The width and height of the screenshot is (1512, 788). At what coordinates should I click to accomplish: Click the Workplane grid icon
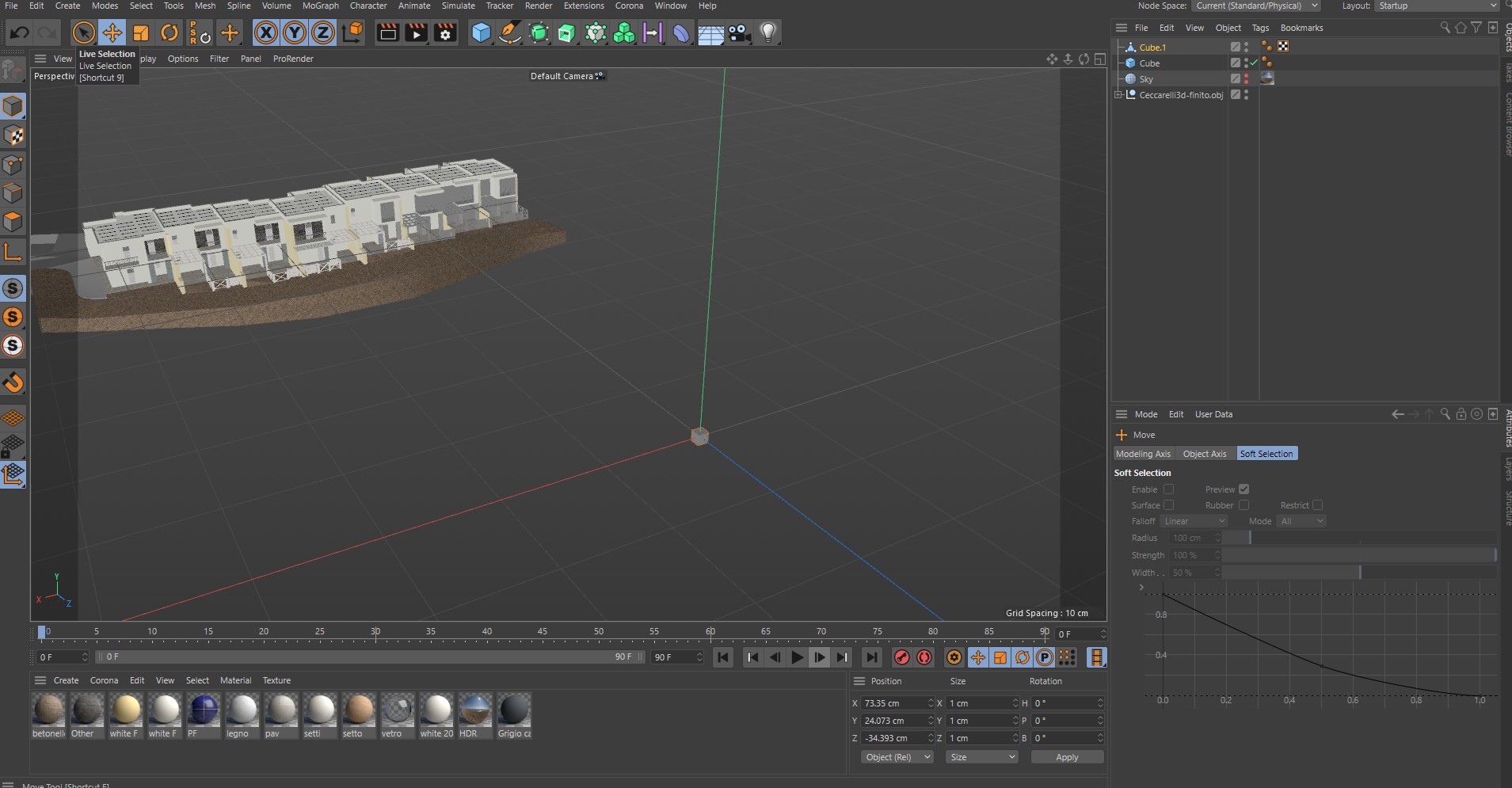pos(13,417)
